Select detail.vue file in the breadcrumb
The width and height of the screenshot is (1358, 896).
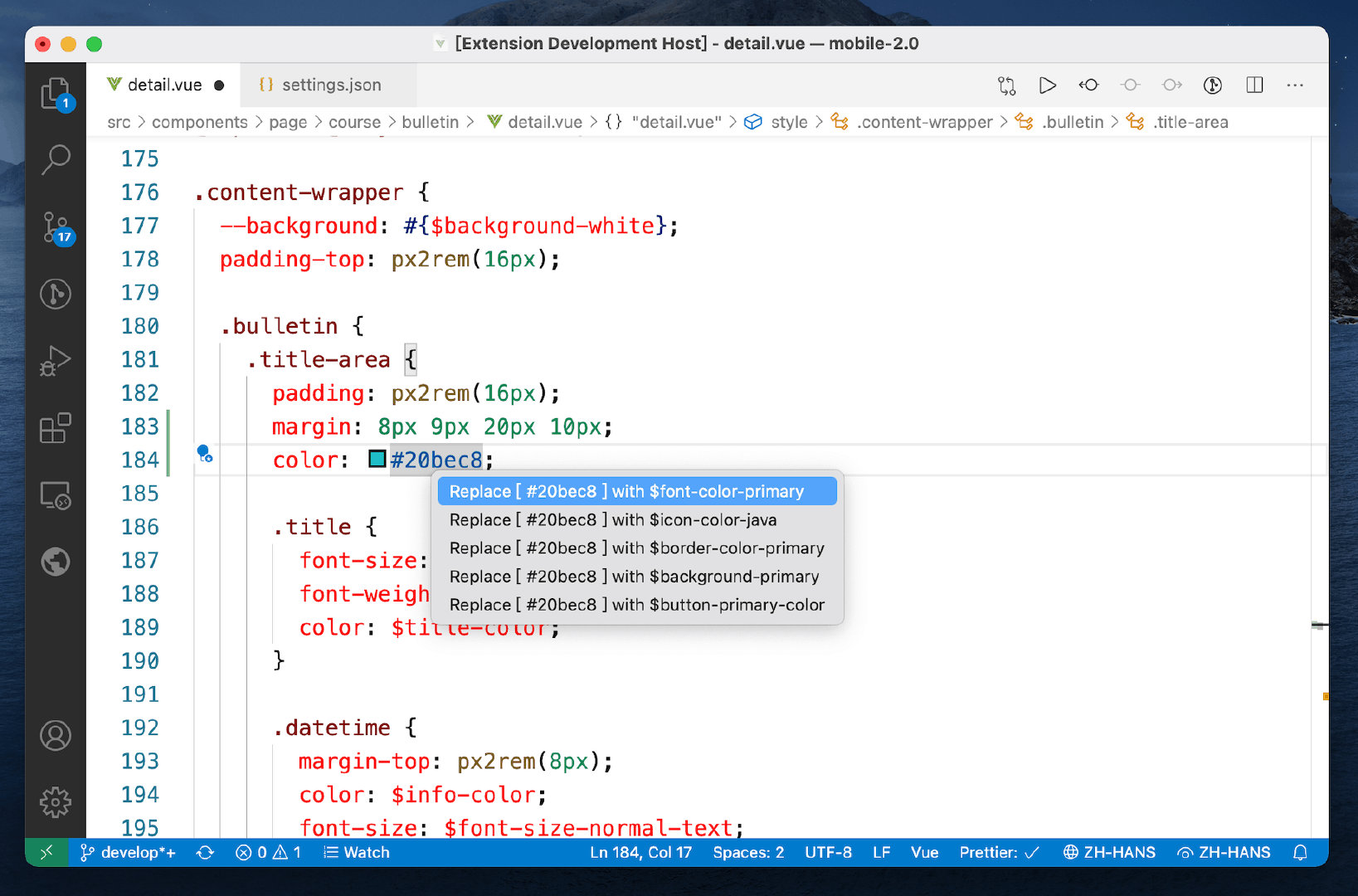coord(535,122)
